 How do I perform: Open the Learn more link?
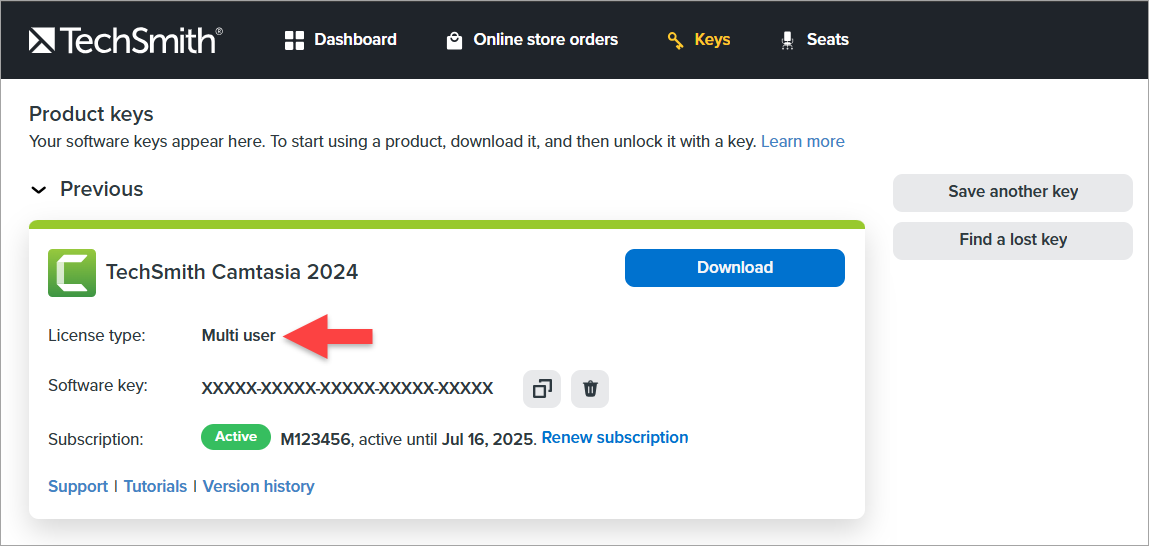(802, 141)
